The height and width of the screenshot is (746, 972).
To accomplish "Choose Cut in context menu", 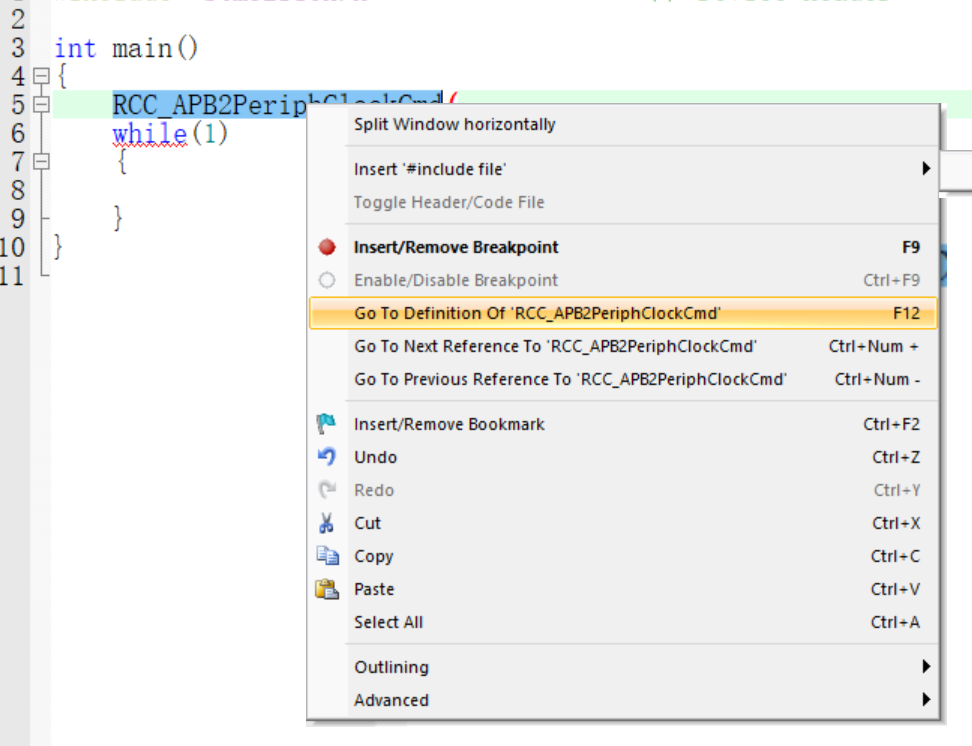I will pyautogui.click(x=624, y=523).
